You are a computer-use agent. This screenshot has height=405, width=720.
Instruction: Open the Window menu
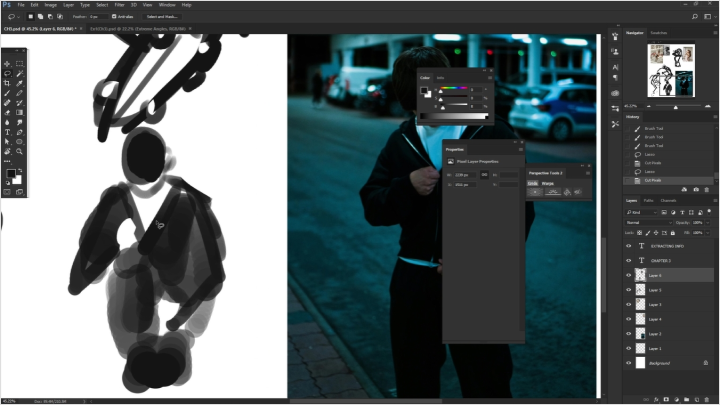coord(167,5)
